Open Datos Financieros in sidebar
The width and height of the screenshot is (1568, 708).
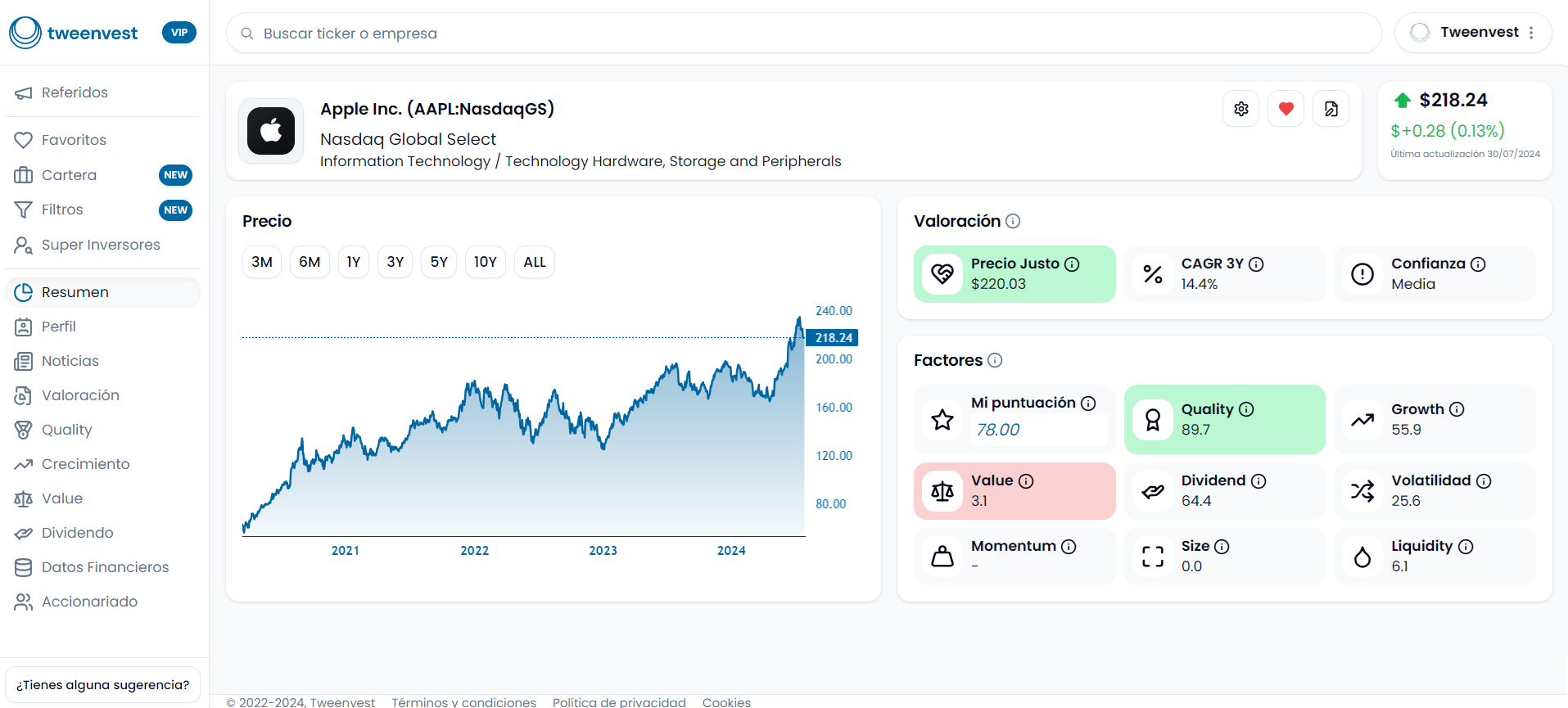coord(105,567)
